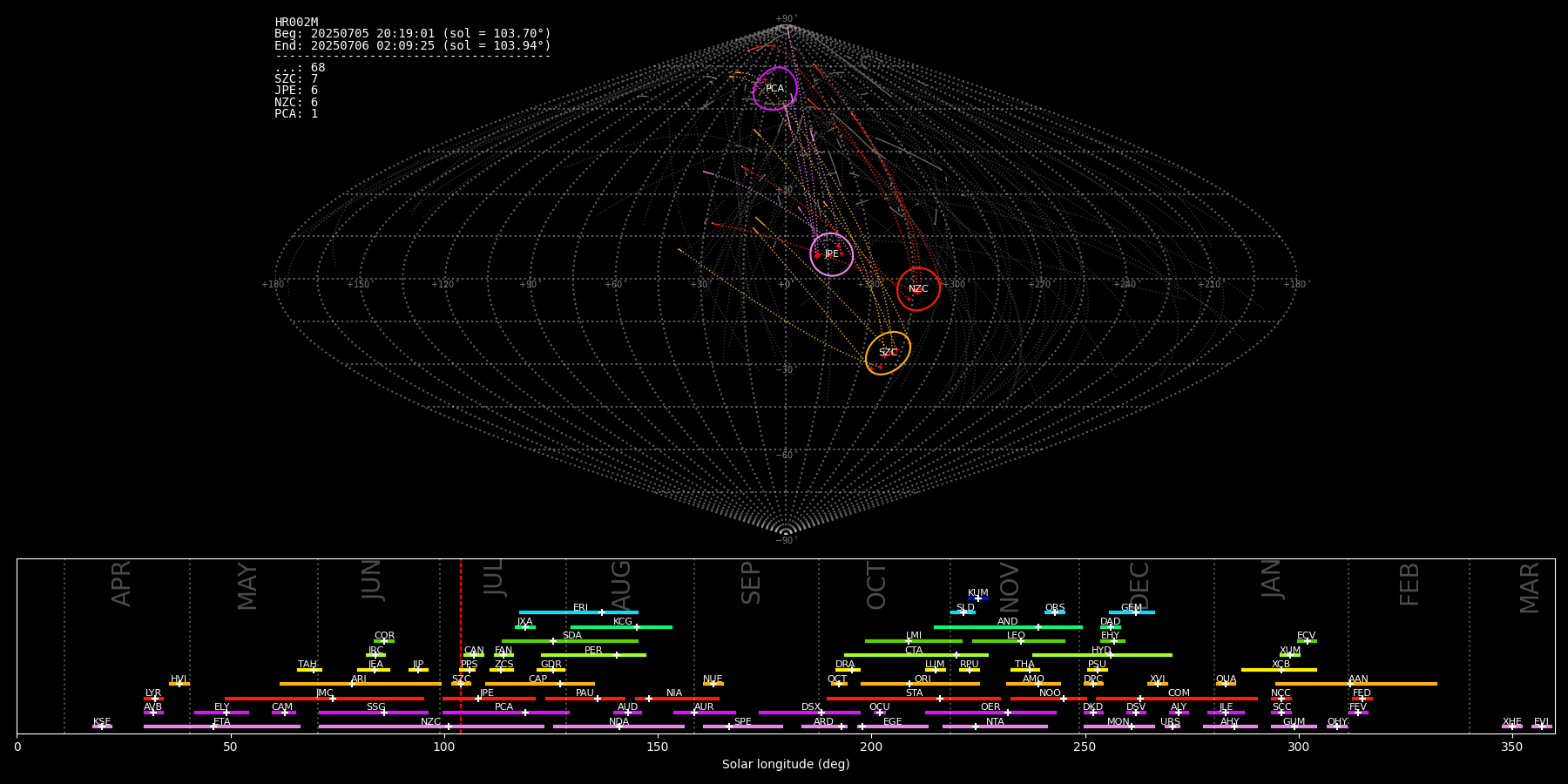The height and width of the screenshot is (784, 1568).
Task: Click the NDA shower label in the timeline
Action: point(619,722)
